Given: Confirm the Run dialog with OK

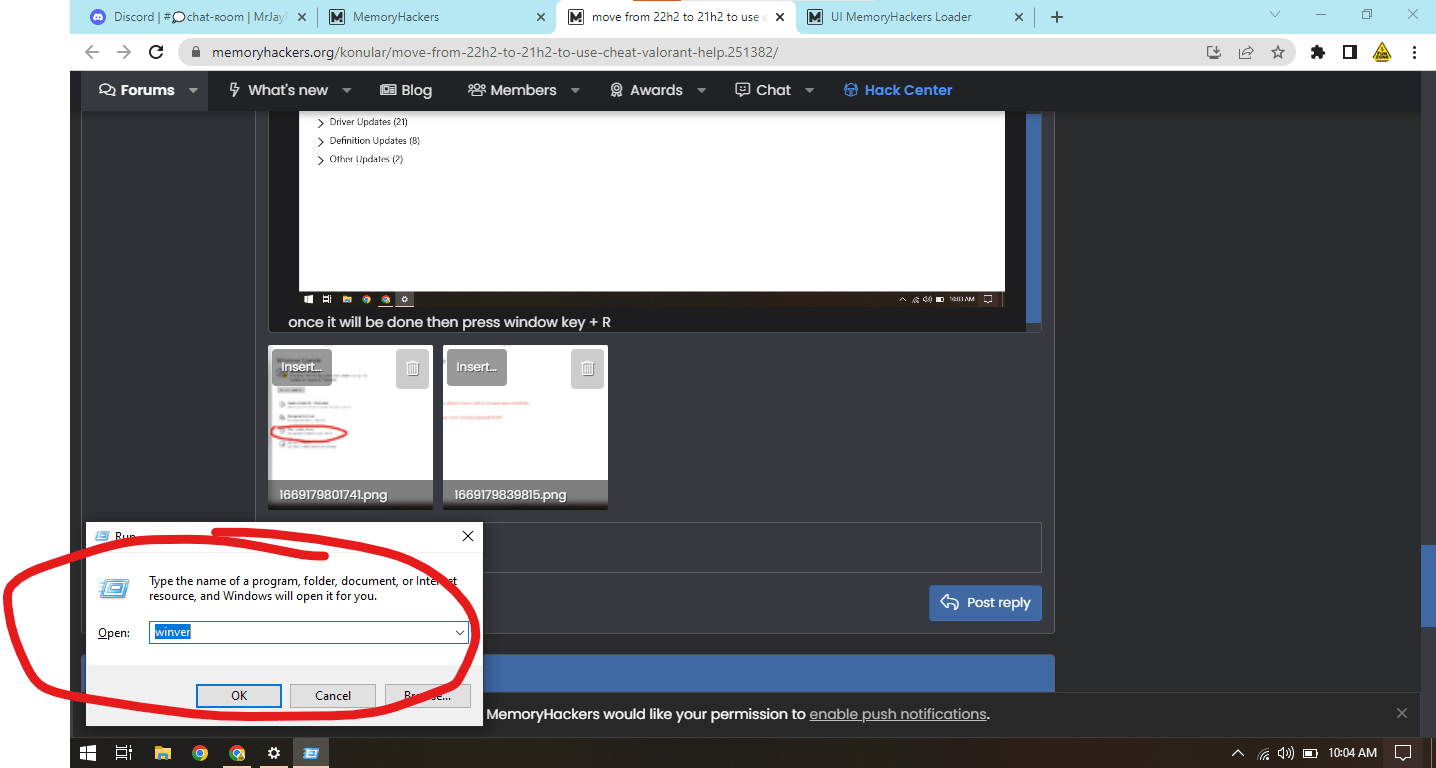Looking at the screenshot, I should pyautogui.click(x=239, y=696).
